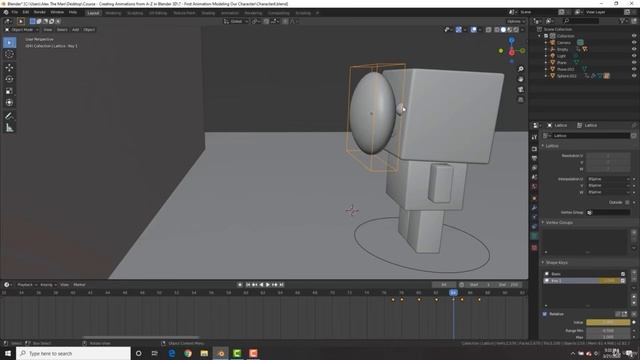Open the File menu
The width and height of the screenshot is (640, 360).
tap(15, 12)
